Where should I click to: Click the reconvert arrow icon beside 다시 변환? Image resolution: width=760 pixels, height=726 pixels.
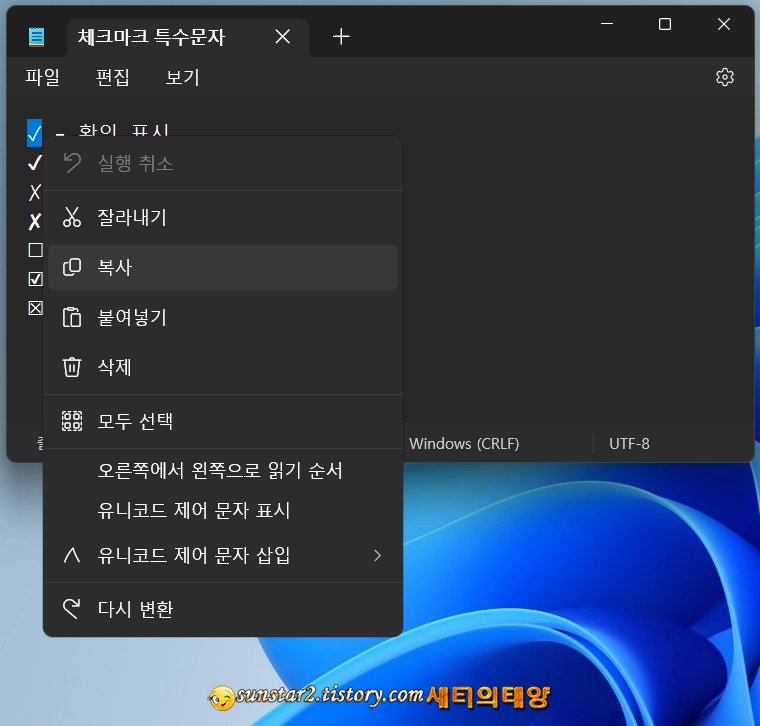click(72, 609)
